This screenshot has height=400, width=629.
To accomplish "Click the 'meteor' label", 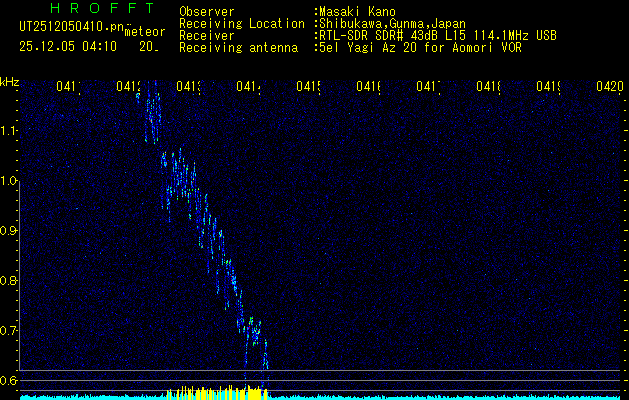I will tap(144, 32).
